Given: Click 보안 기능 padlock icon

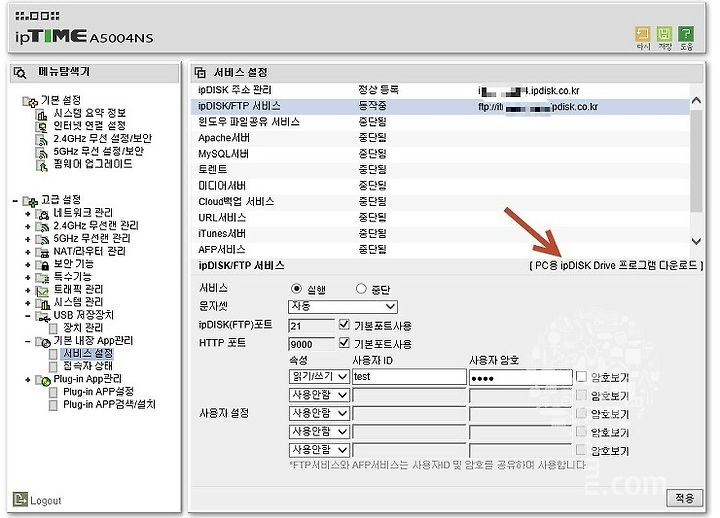Looking at the screenshot, I should pos(43,265).
